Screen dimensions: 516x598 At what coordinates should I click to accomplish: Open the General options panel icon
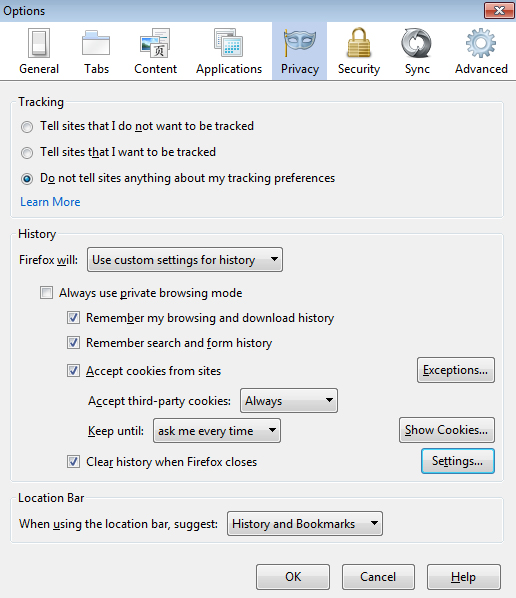[39, 43]
